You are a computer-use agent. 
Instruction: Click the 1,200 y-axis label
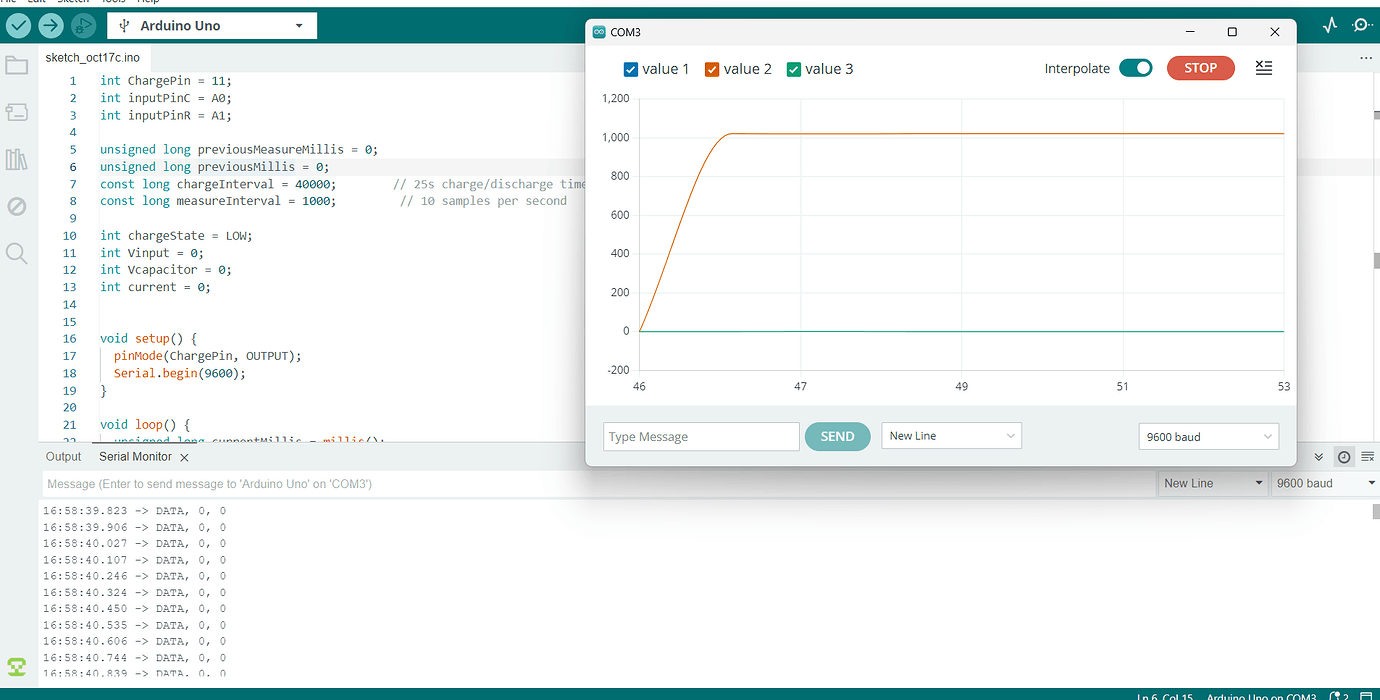pyautogui.click(x=617, y=99)
